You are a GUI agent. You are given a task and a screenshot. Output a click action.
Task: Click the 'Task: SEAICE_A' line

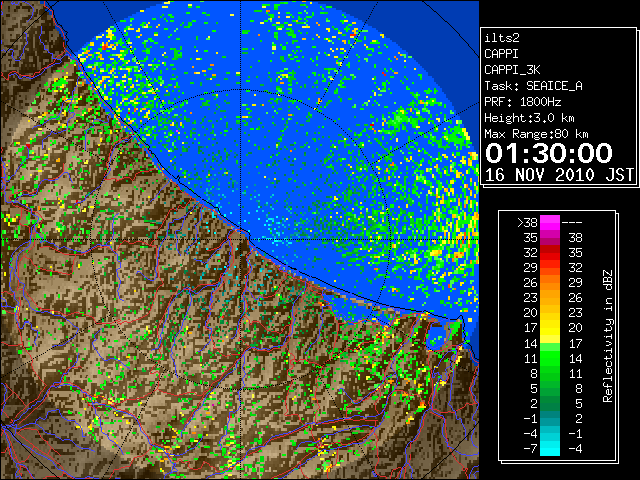pyautogui.click(x=533, y=86)
